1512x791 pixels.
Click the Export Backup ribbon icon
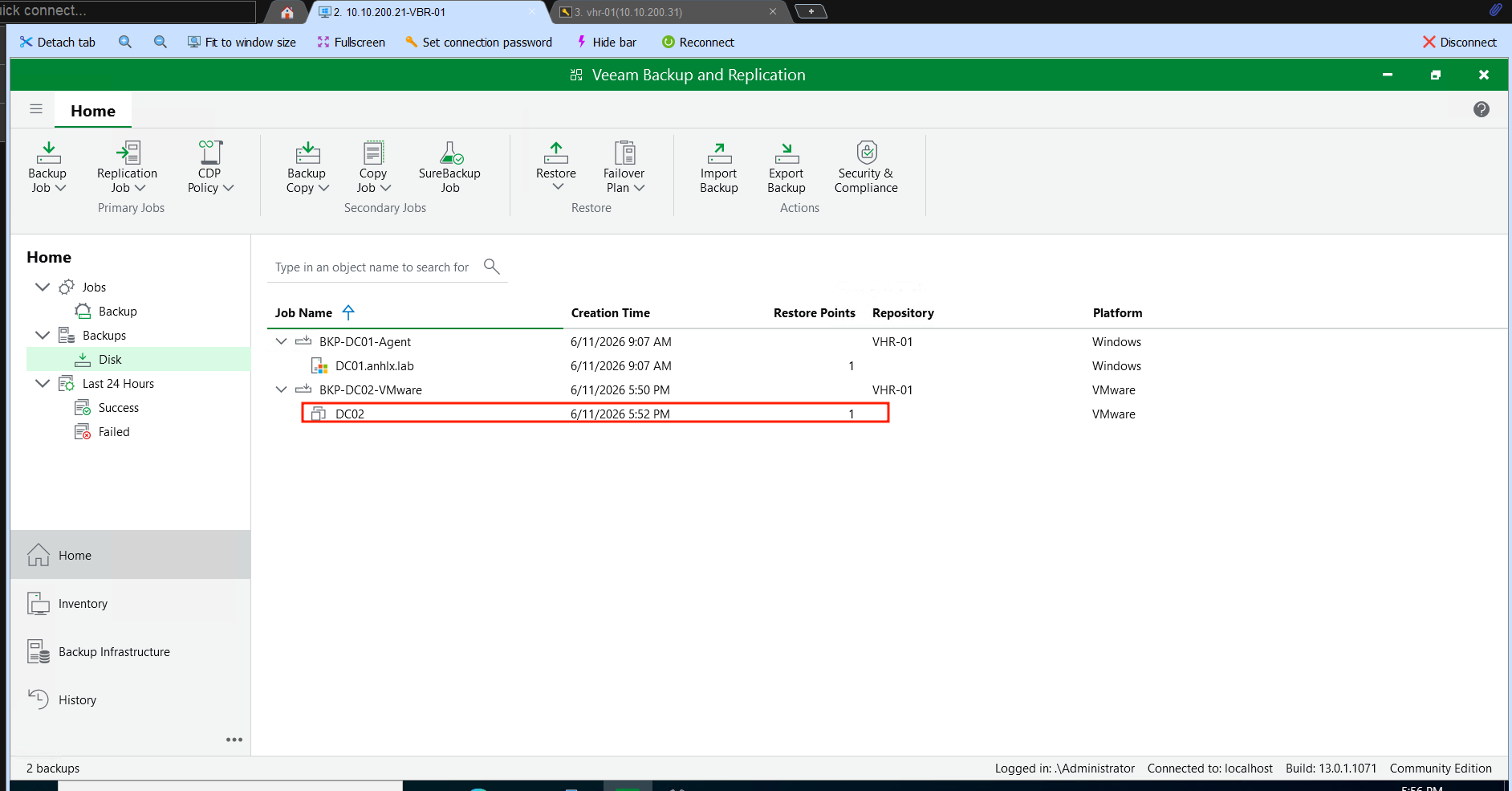coord(786,153)
